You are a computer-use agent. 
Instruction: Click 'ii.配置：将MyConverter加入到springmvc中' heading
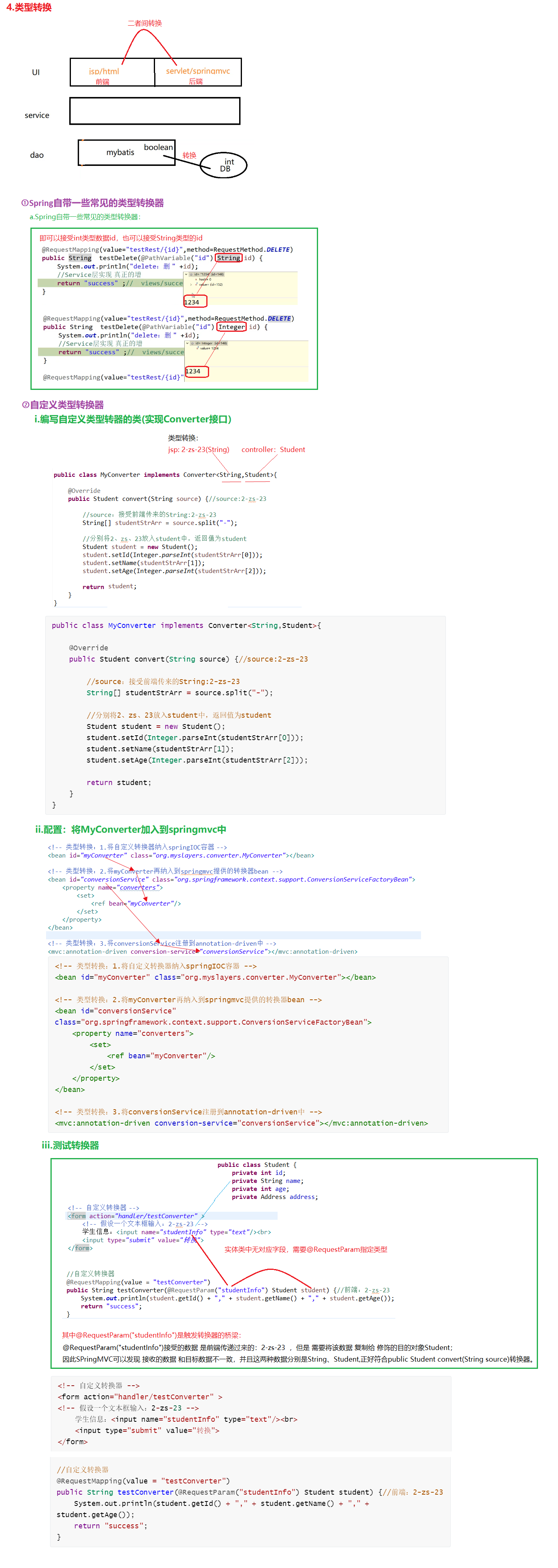pos(131,829)
